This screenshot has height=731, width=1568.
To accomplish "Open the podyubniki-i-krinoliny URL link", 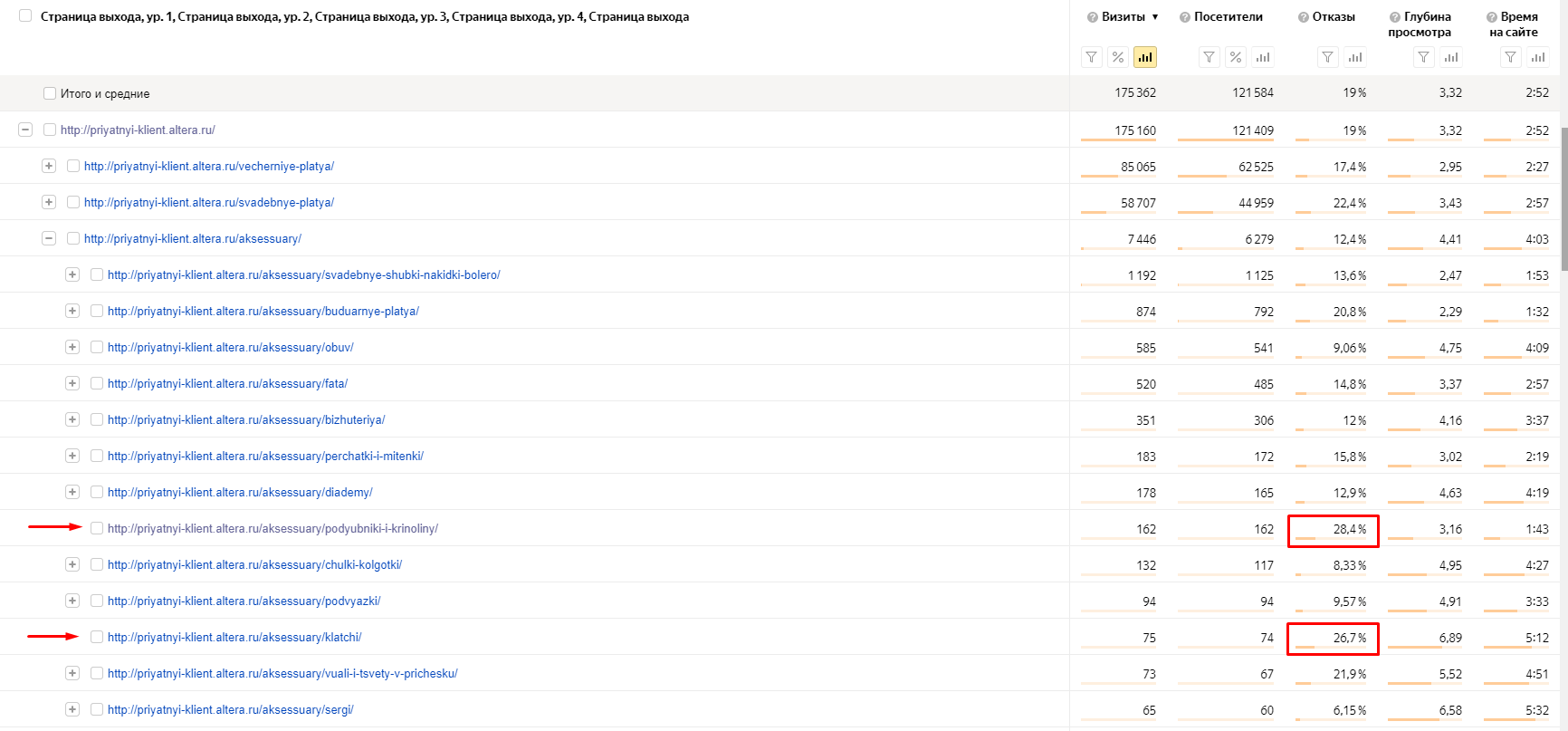I will tap(272, 529).
